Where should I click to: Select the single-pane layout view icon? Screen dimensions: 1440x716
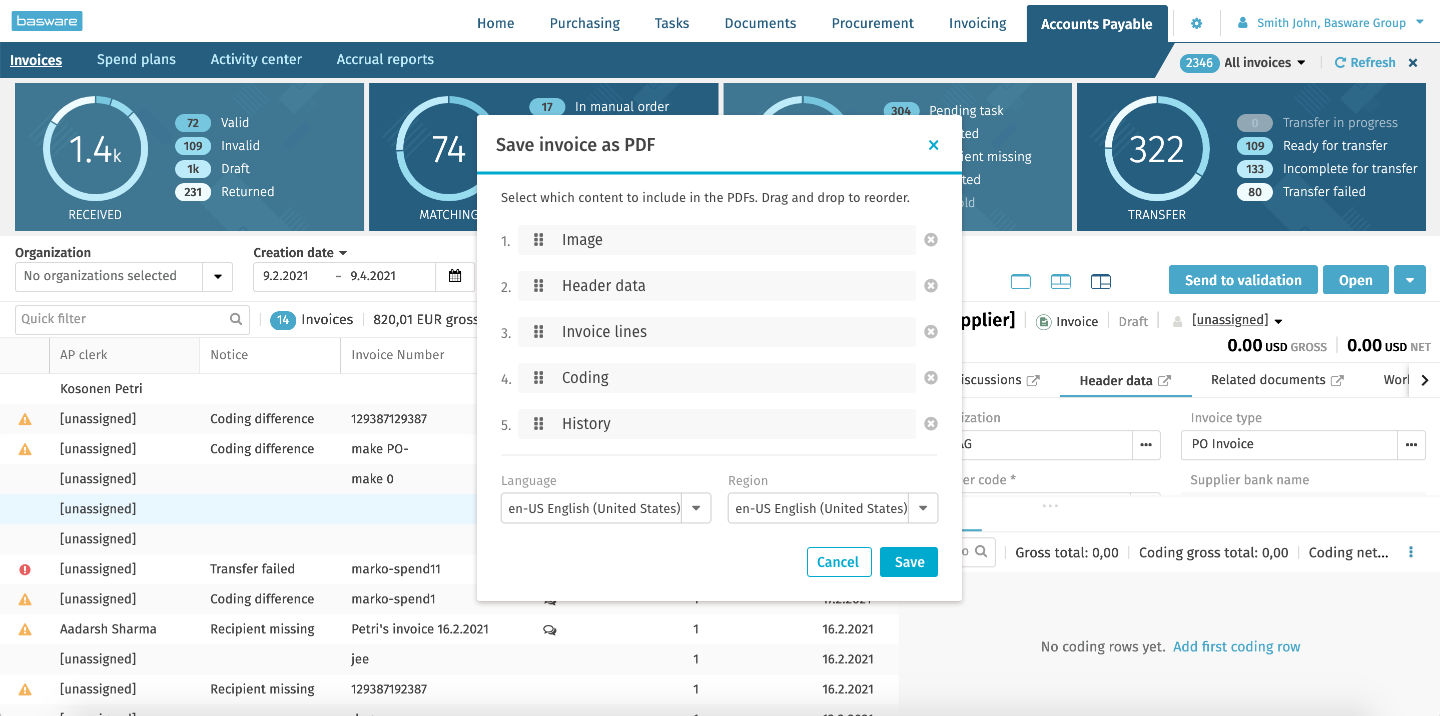[x=1021, y=282]
